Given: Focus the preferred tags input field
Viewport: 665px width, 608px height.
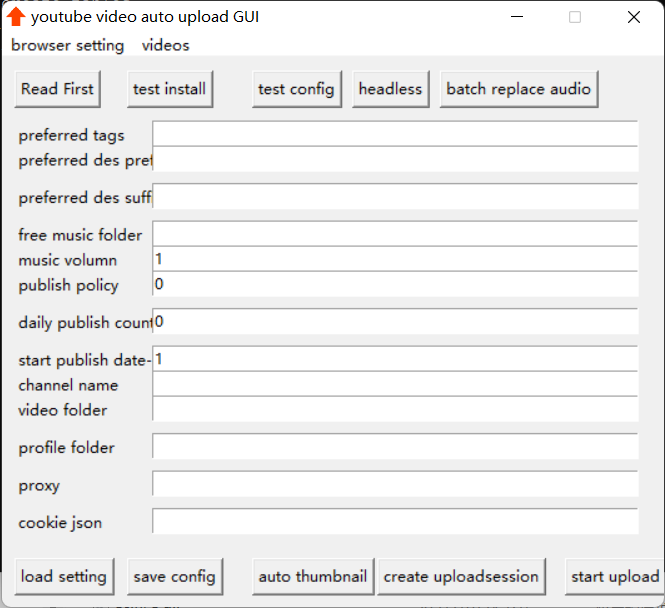Looking at the screenshot, I should coord(395,134).
